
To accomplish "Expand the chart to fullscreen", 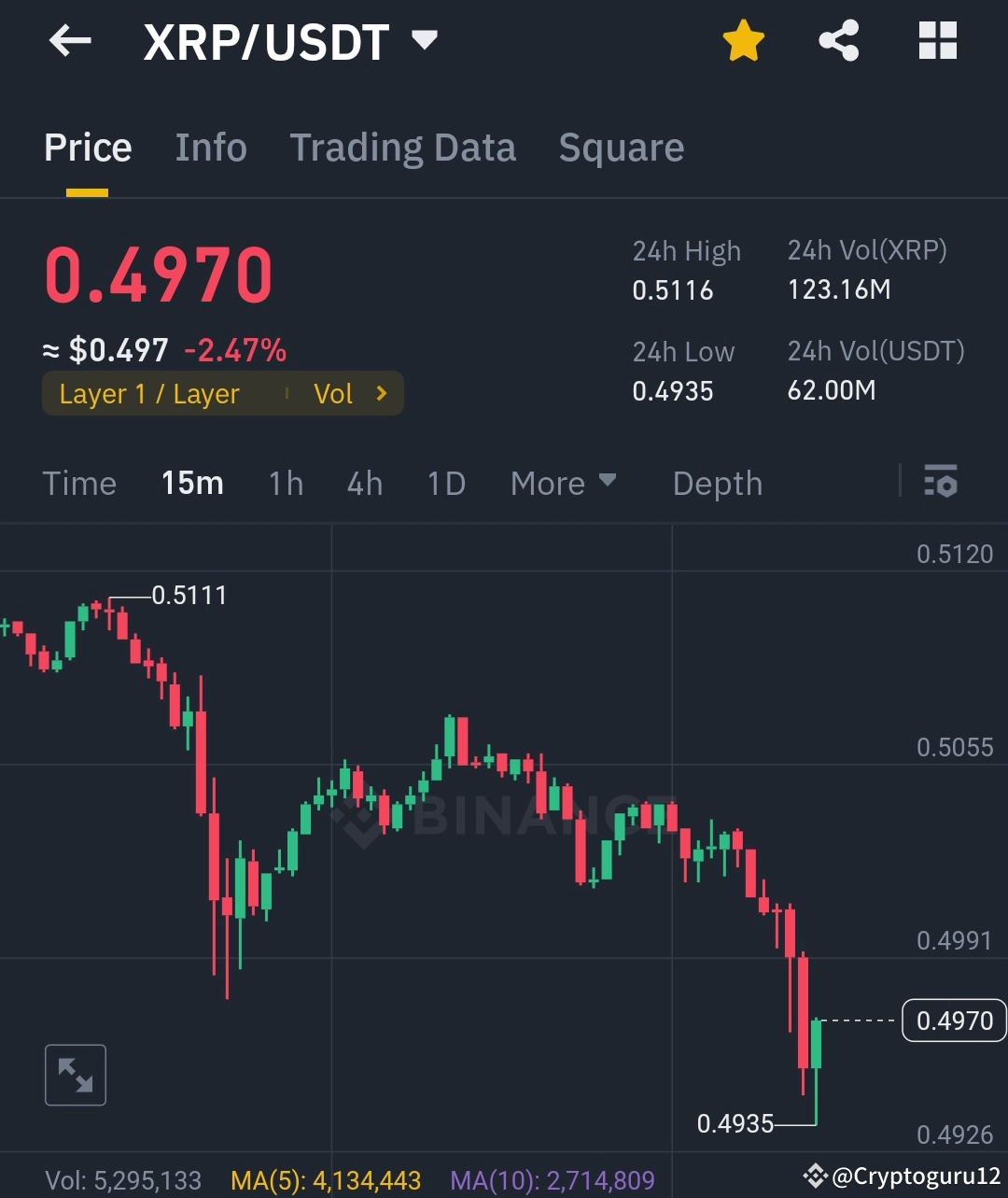I will point(75,1074).
